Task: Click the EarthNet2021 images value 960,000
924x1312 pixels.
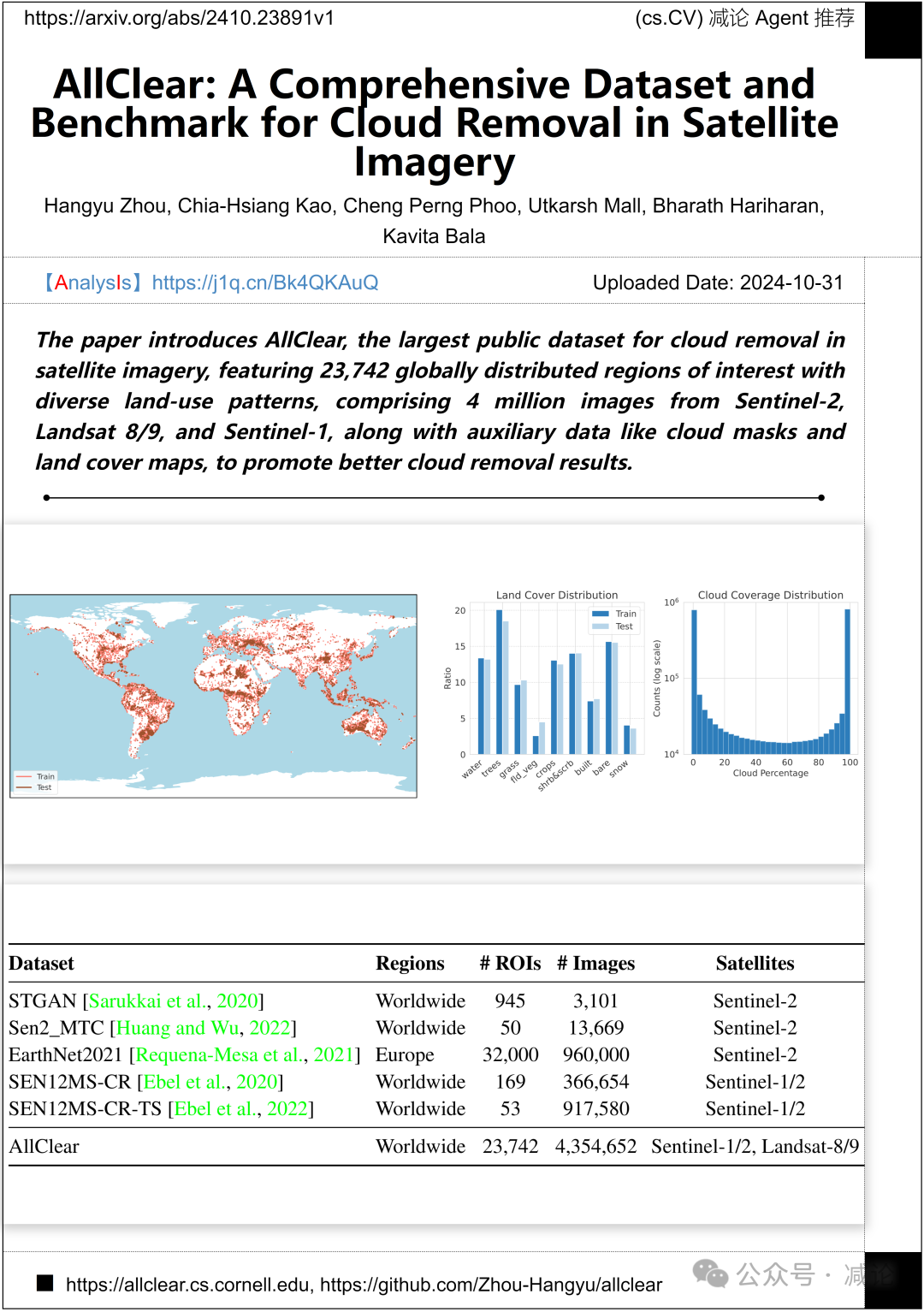Action: coord(595,1055)
